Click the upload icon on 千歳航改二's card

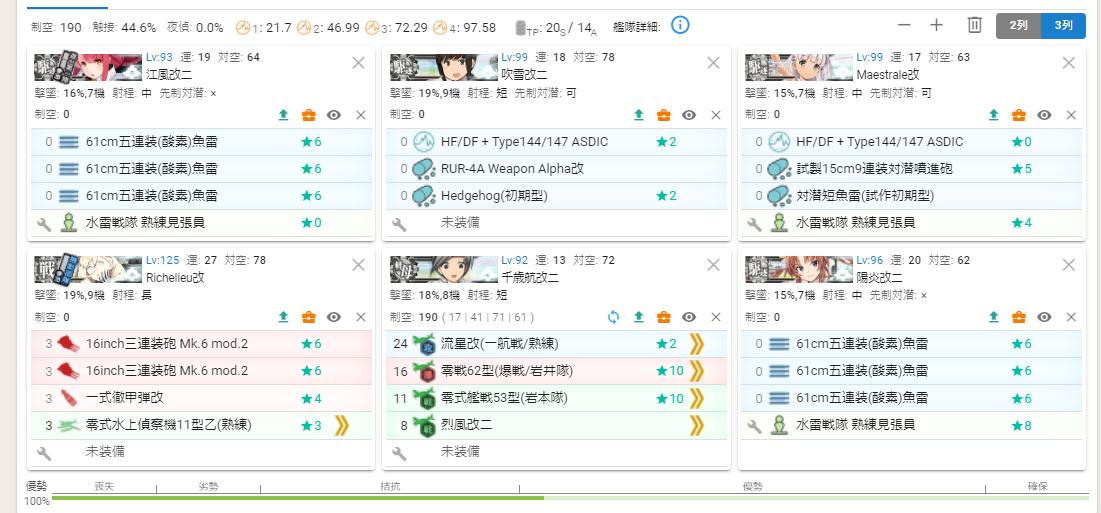[639, 317]
